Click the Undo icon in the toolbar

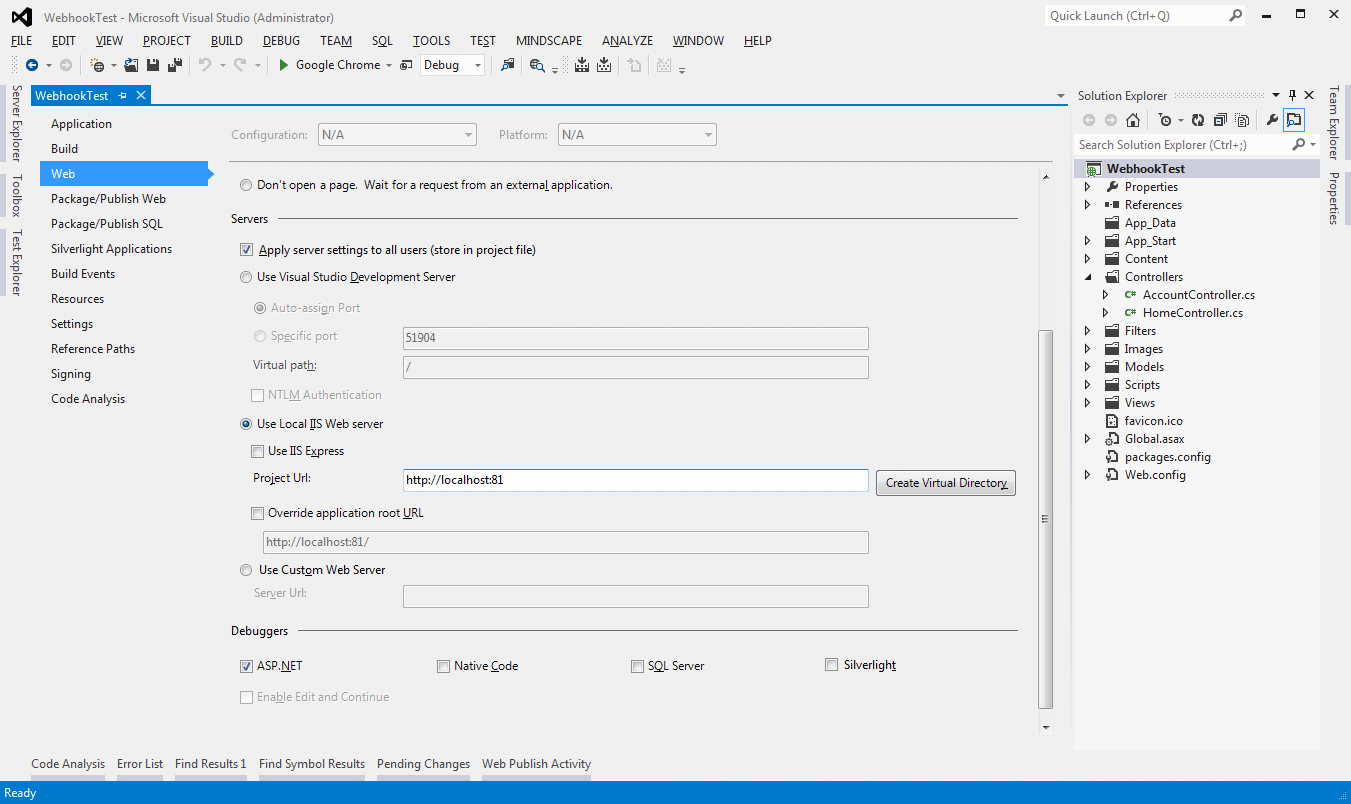click(x=206, y=64)
